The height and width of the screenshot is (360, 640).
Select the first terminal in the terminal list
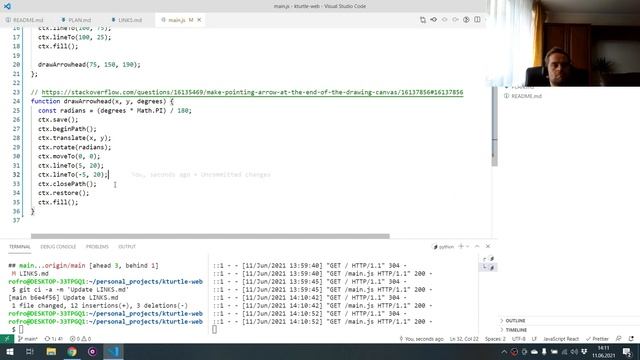point(488,259)
